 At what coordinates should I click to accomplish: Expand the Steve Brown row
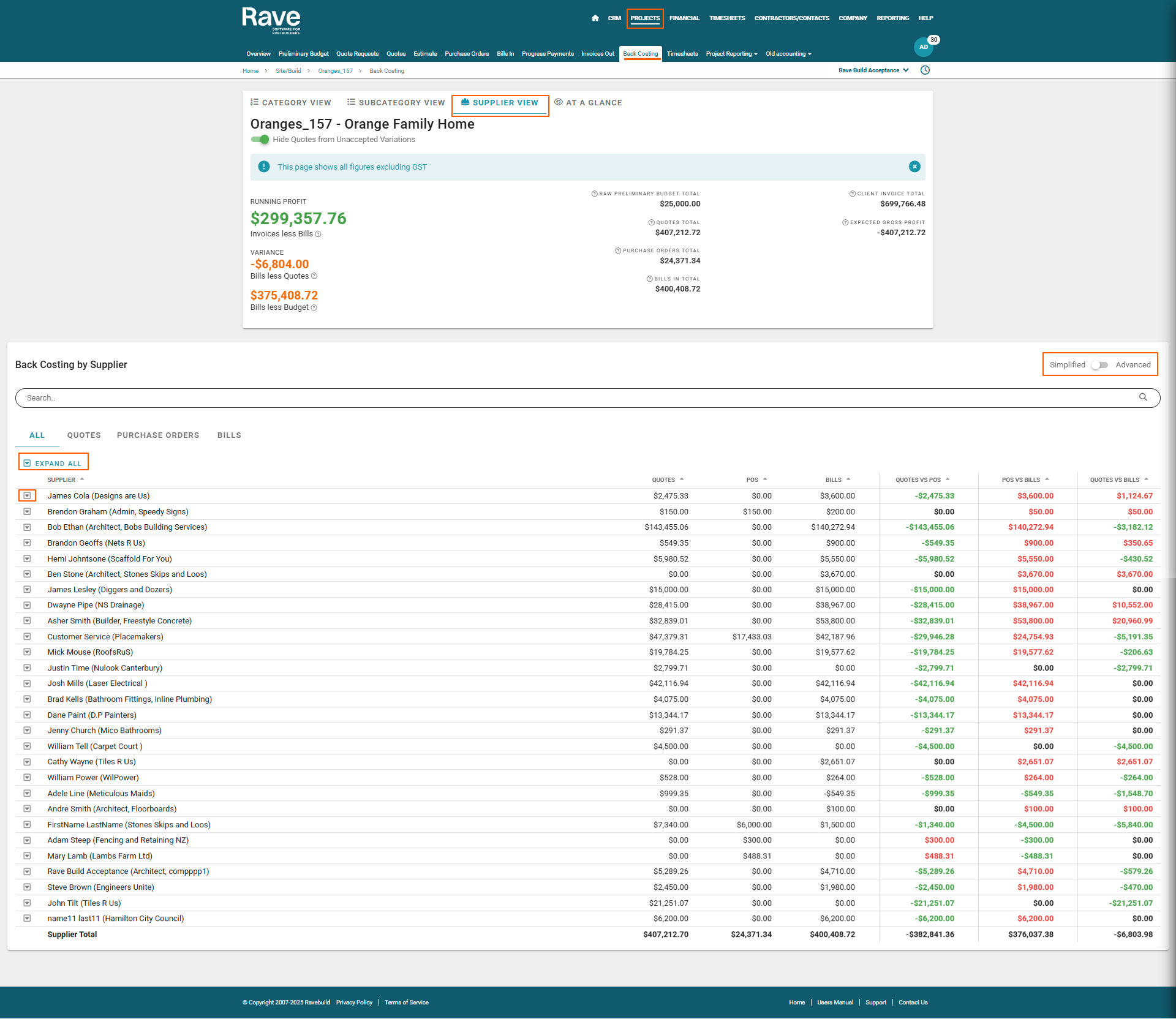[27, 887]
